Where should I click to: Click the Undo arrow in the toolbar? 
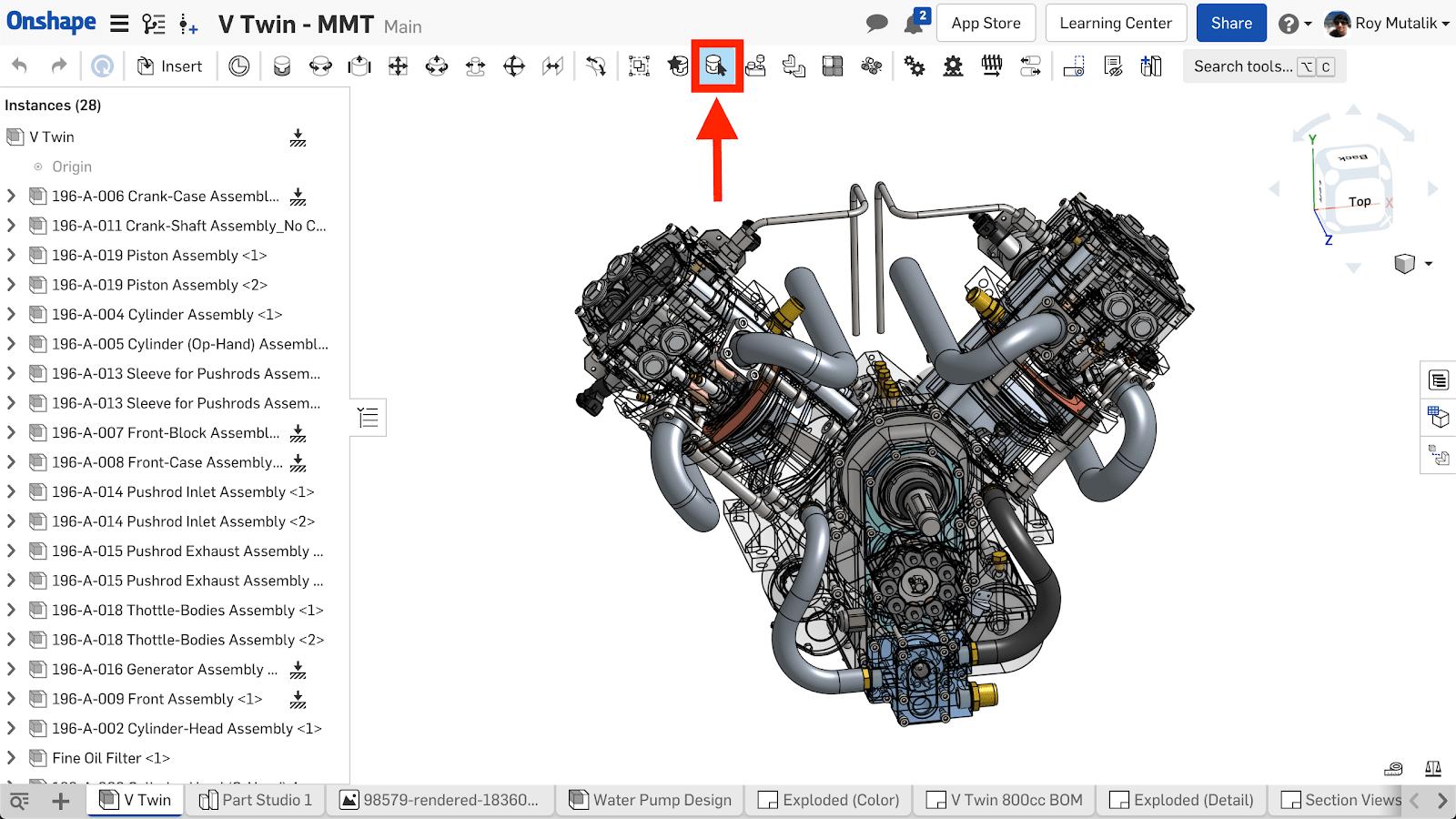[19, 66]
